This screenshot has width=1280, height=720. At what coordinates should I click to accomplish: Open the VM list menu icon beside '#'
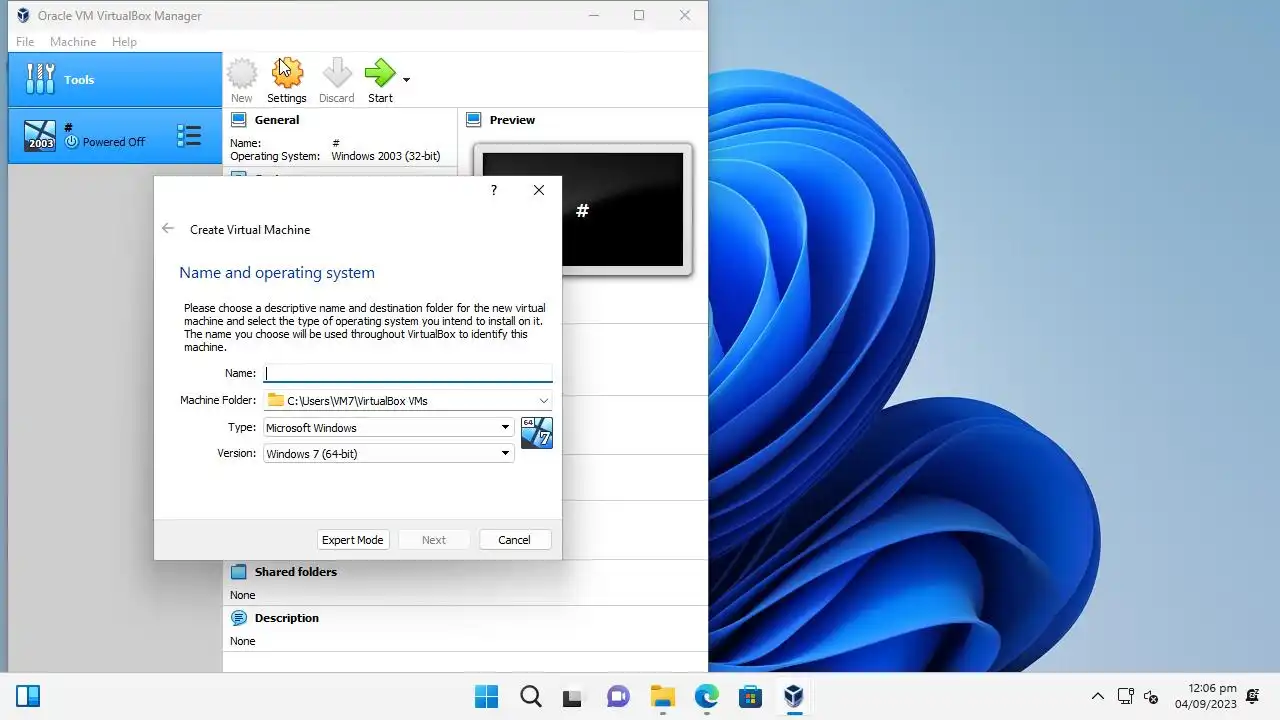pyautogui.click(x=189, y=135)
